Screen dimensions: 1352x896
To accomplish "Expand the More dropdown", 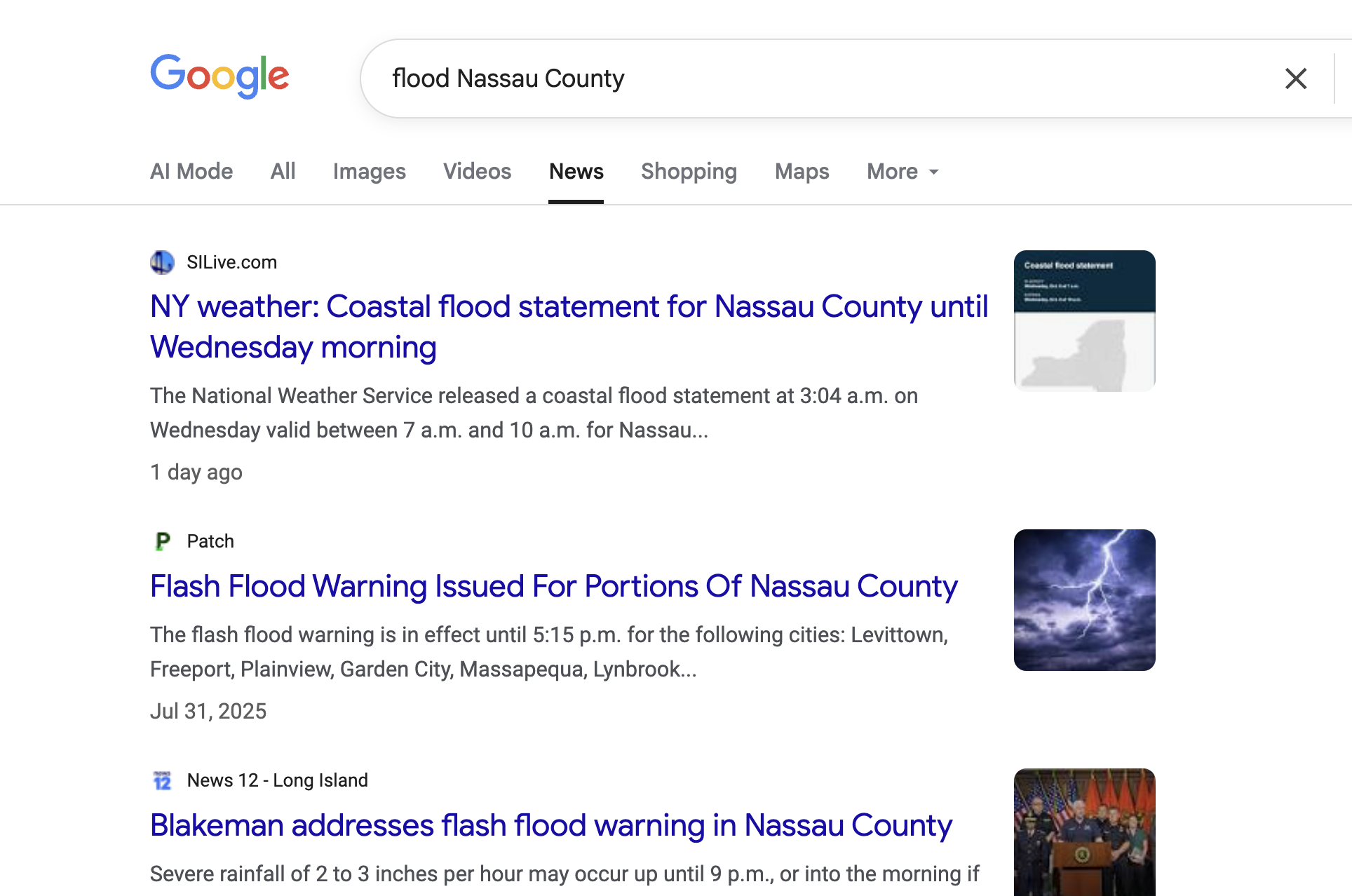I will click(x=903, y=172).
